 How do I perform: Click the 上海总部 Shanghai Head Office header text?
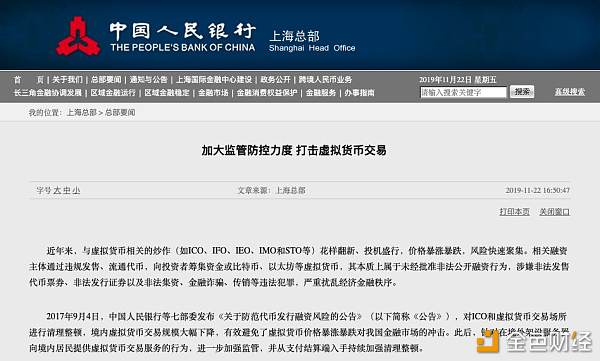pyautogui.click(x=312, y=41)
